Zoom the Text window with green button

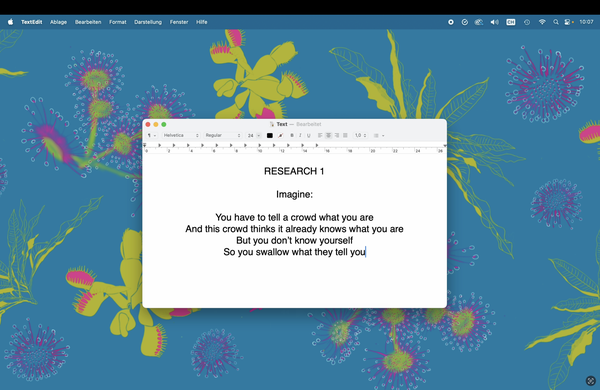point(164,124)
